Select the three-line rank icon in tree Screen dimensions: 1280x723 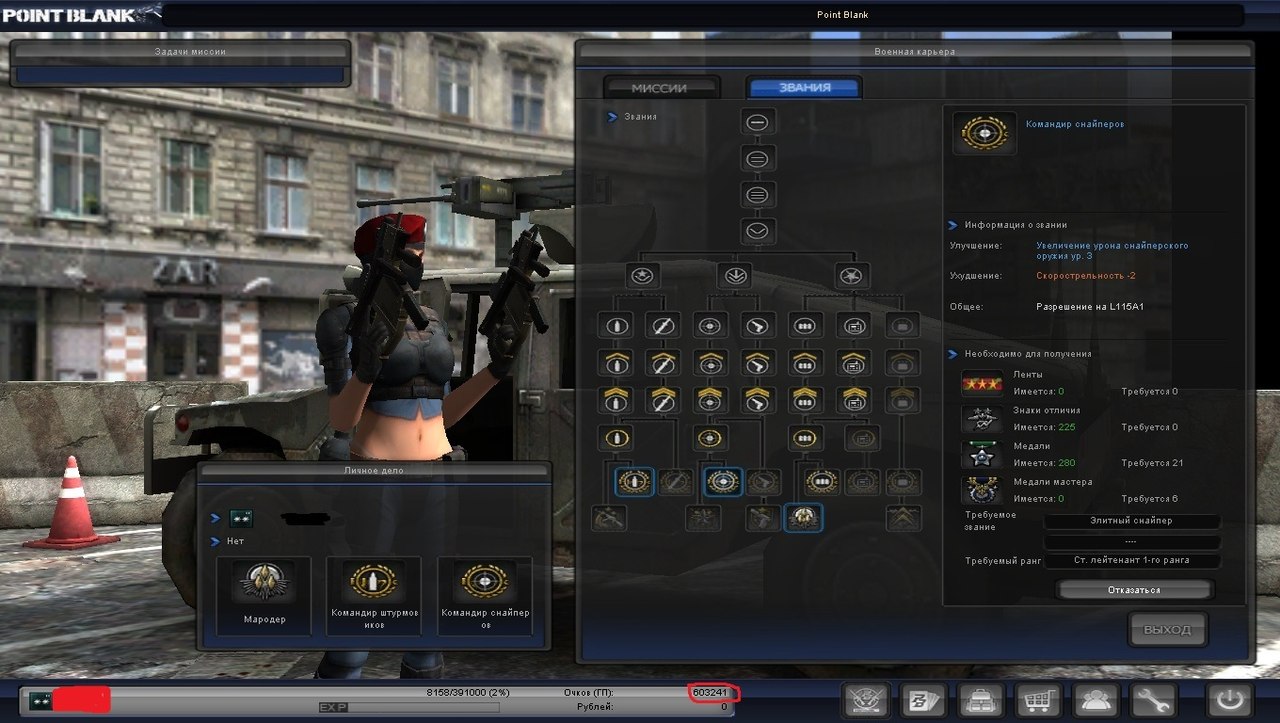[x=758, y=194]
